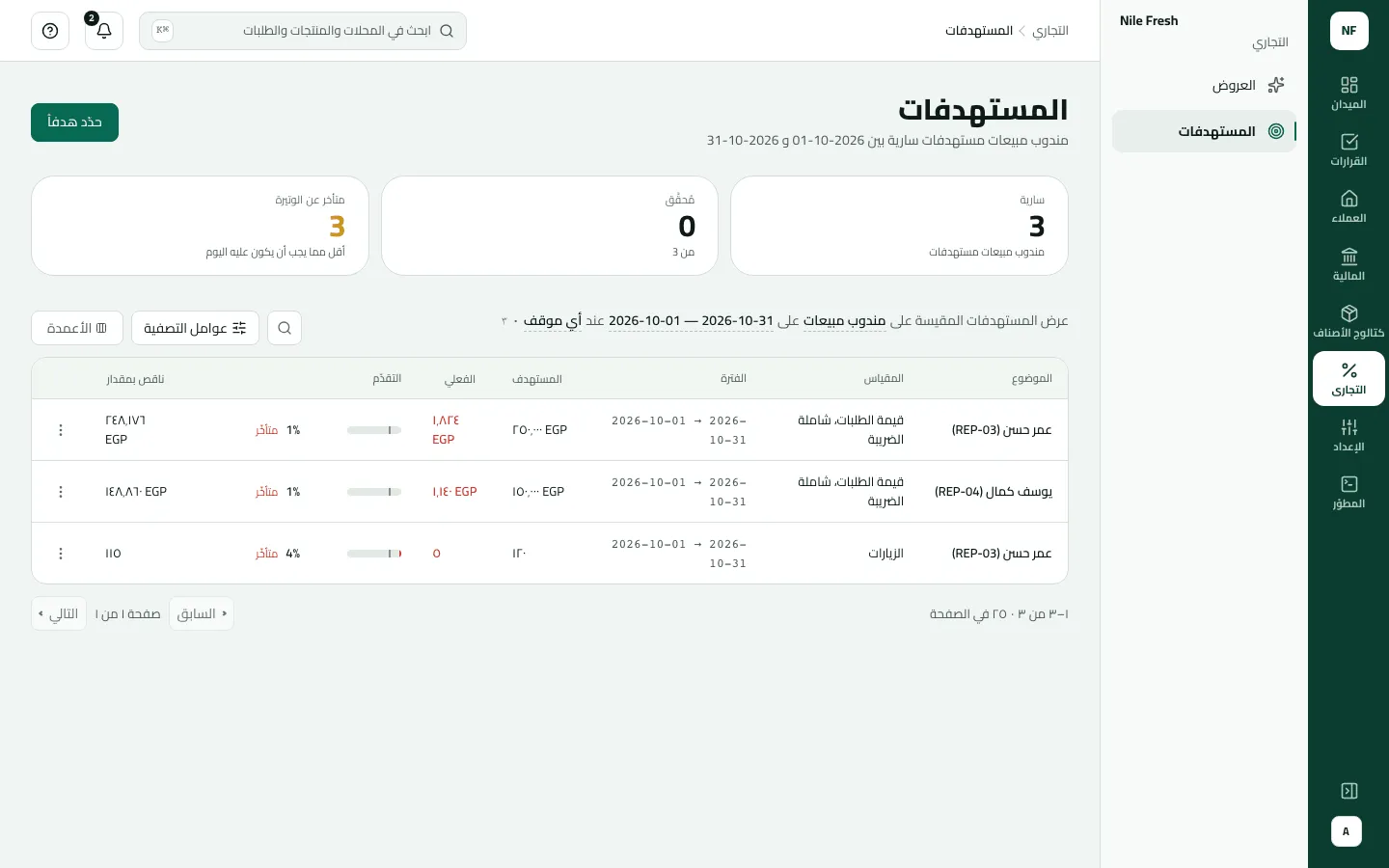Open row actions for عمر حسن ٢٥٠٬٠٠٠ EGP row
The image size is (1389, 868).
pos(61,430)
